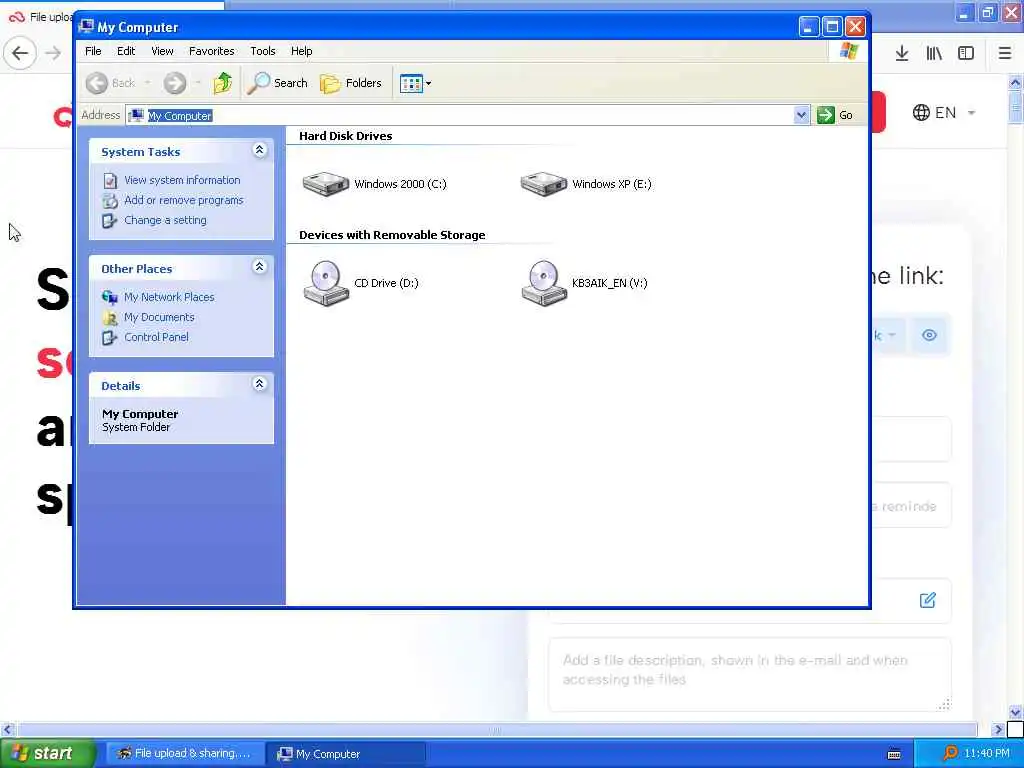Viewport: 1024px width, 768px height.
Task: Open the File menu
Action: click(x=93, y=51)
